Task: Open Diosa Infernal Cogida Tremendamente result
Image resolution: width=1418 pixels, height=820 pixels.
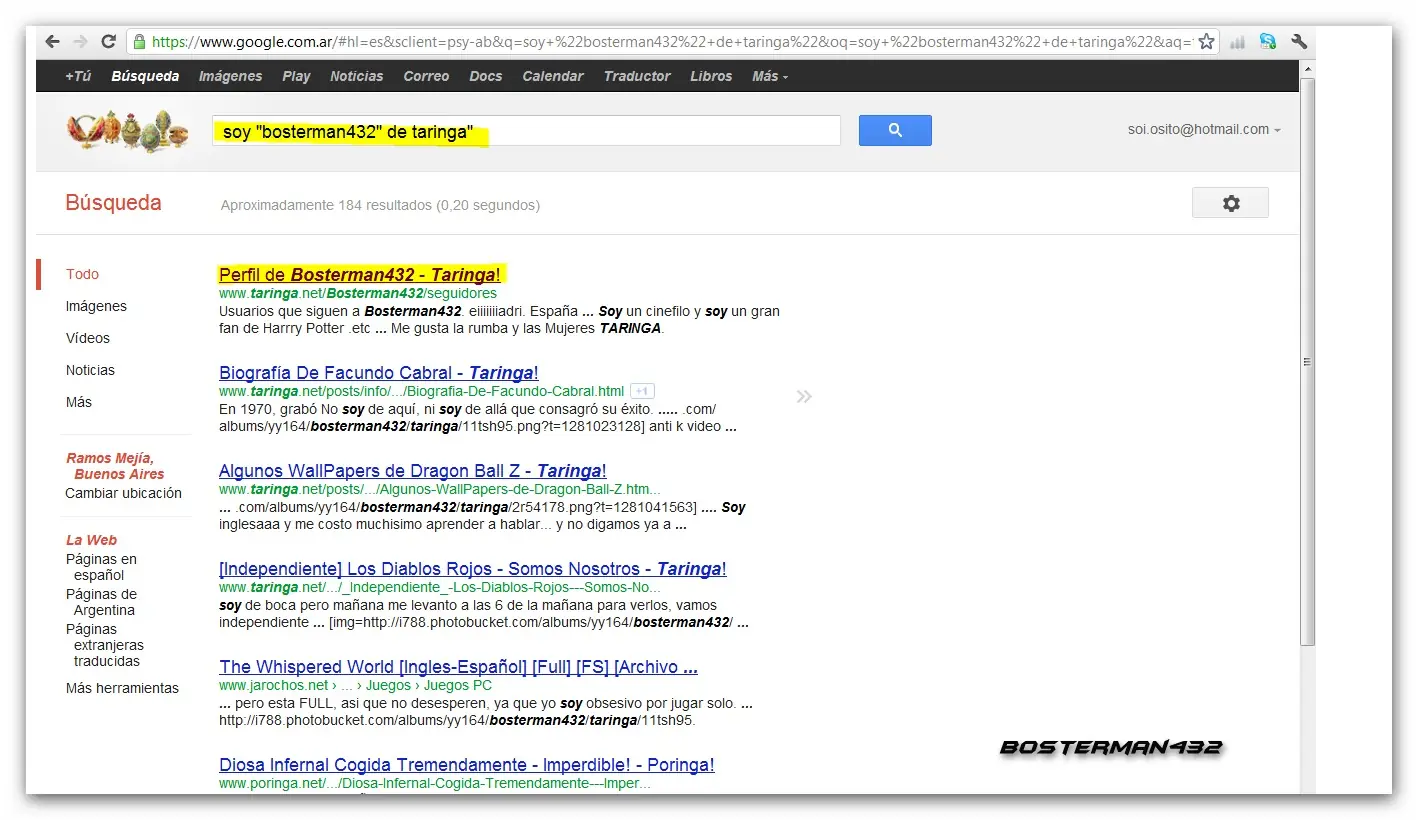Action: [467, 765]
